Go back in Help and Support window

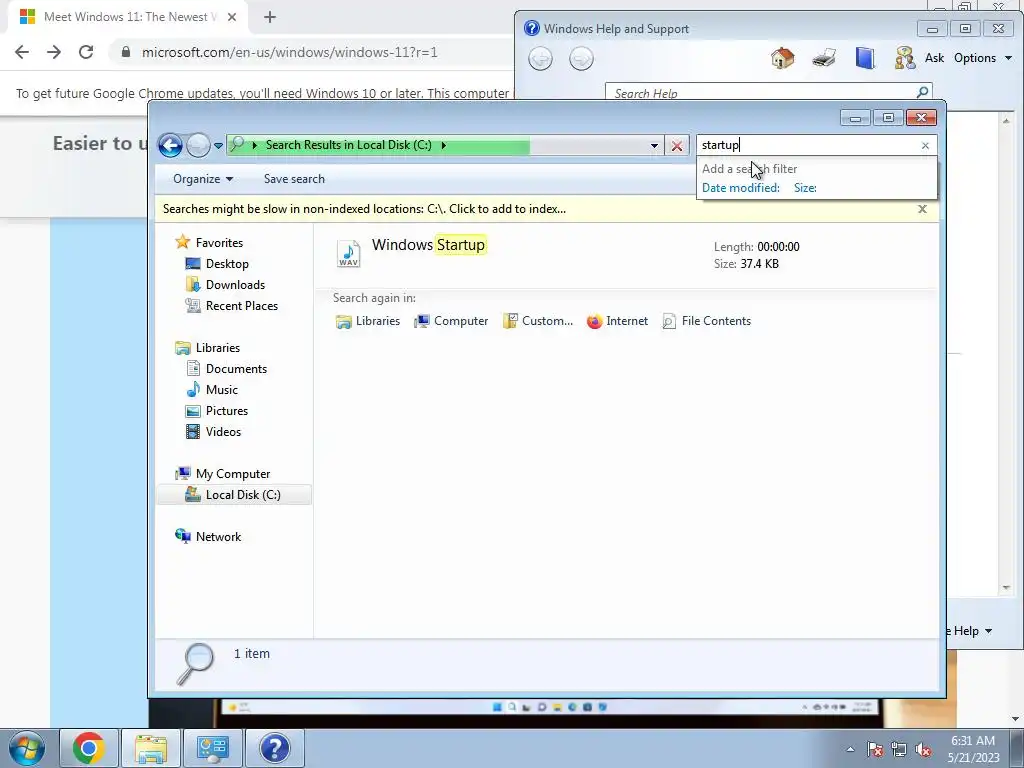coord(540,59)
